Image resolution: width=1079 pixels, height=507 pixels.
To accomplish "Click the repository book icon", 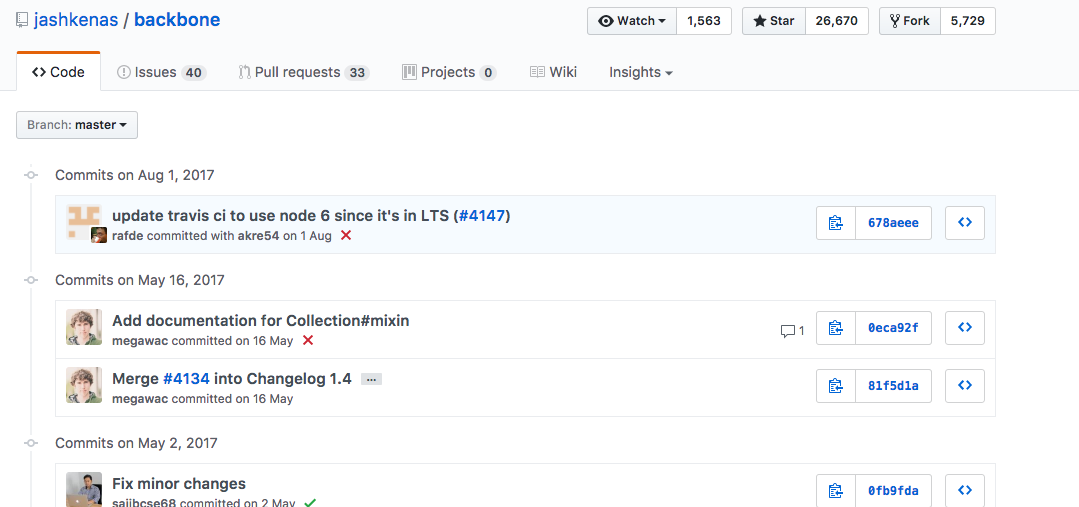I will tap(22, 20).
